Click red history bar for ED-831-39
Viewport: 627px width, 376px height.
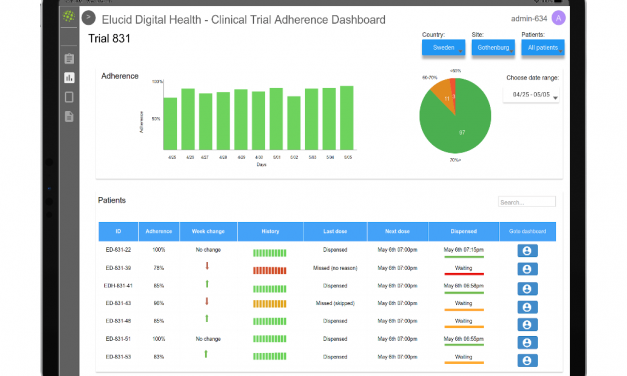click(270, 271)
